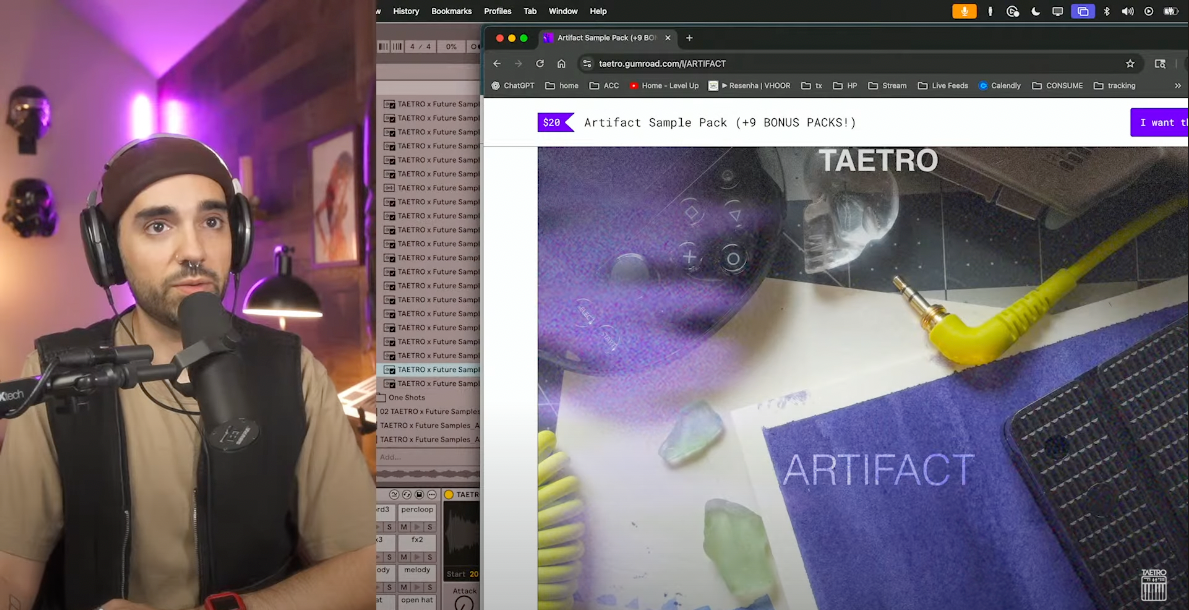
Task: Click the Attack knob
Action: [x=464, y=604]
